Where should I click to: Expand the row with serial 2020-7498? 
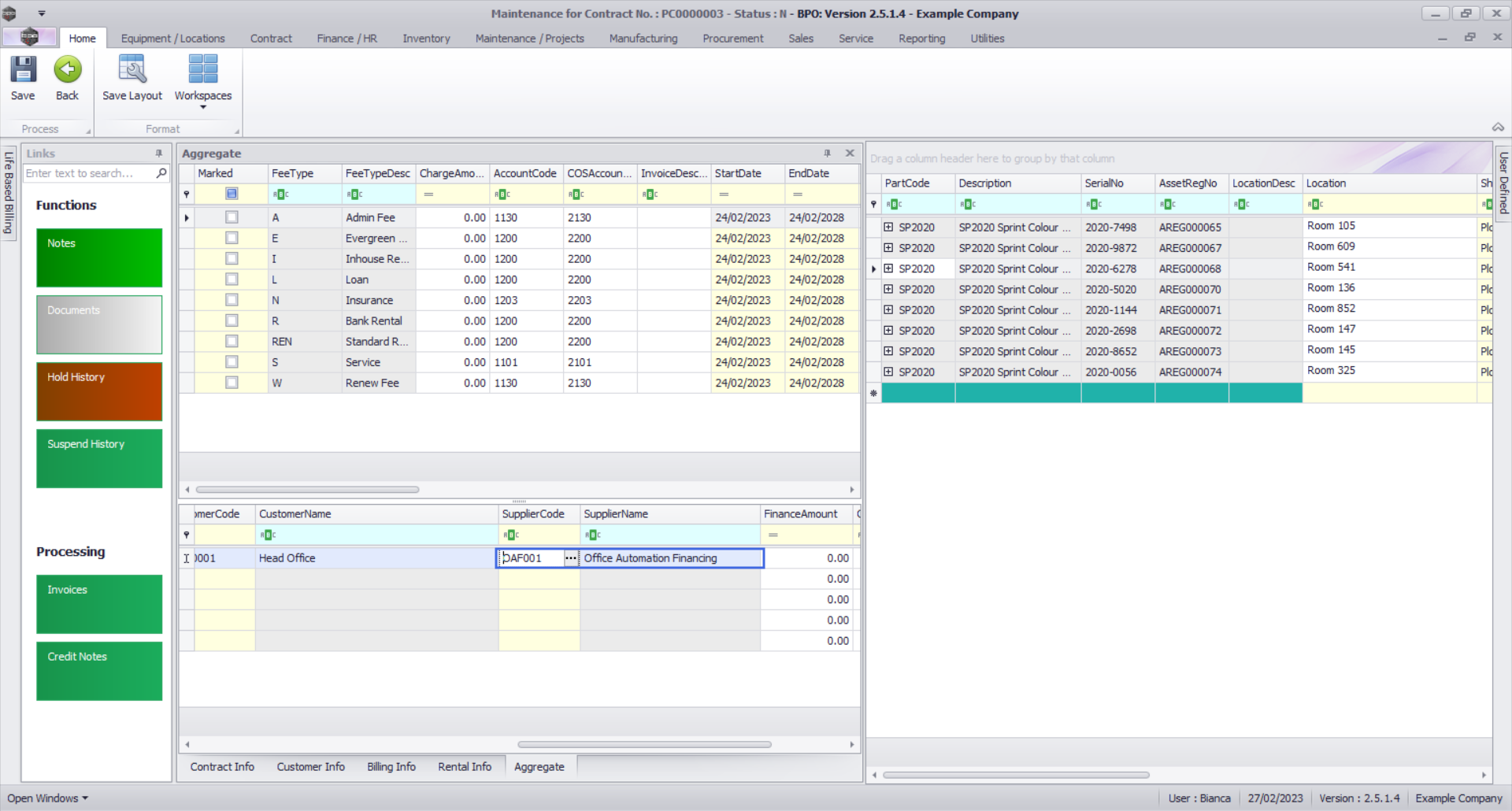point(888,228)
